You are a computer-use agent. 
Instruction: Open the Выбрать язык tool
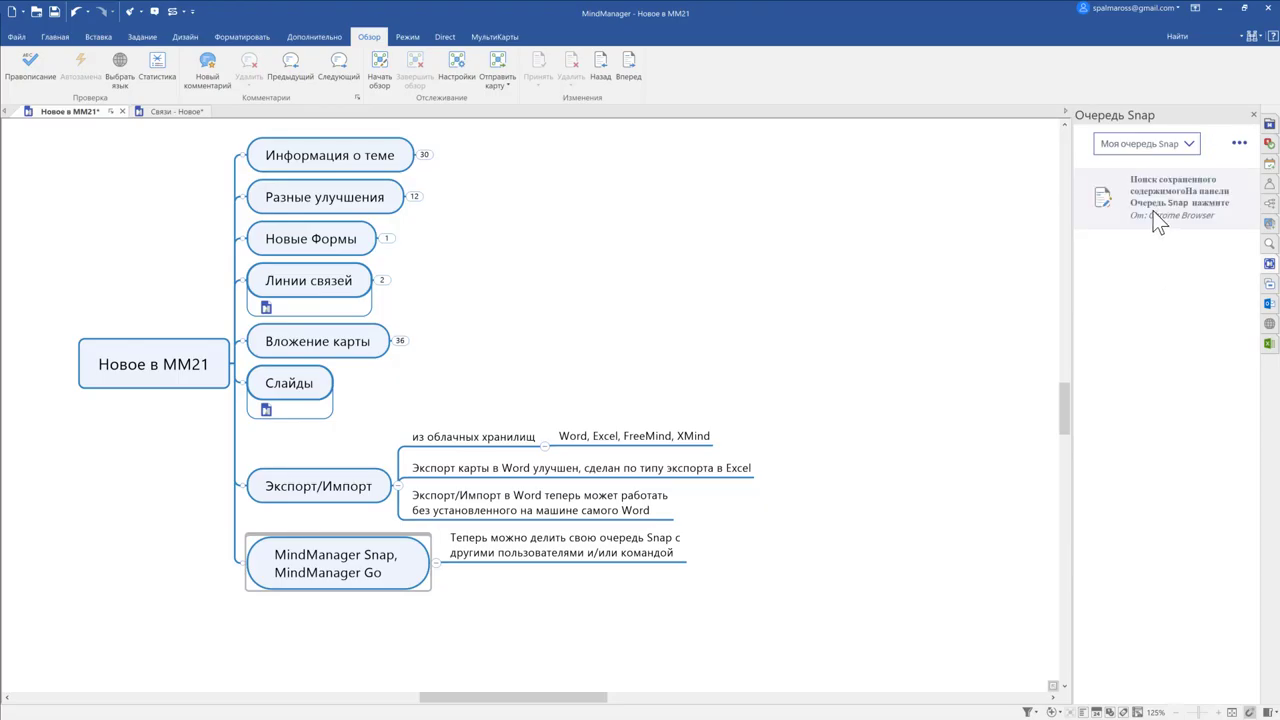[120, 71]
